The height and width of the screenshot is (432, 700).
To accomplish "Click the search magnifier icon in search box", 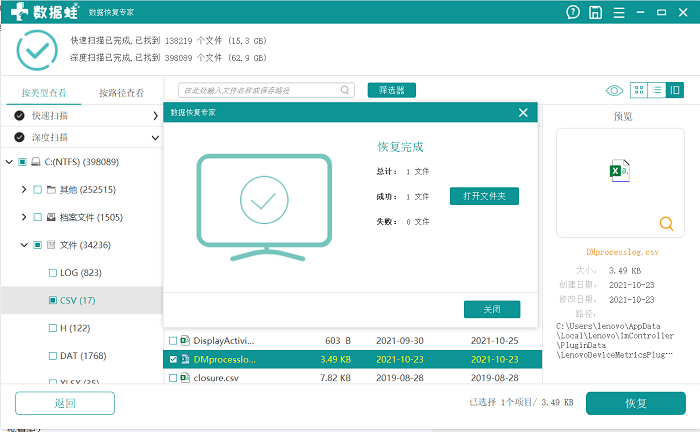I will [x=345, y=90].
